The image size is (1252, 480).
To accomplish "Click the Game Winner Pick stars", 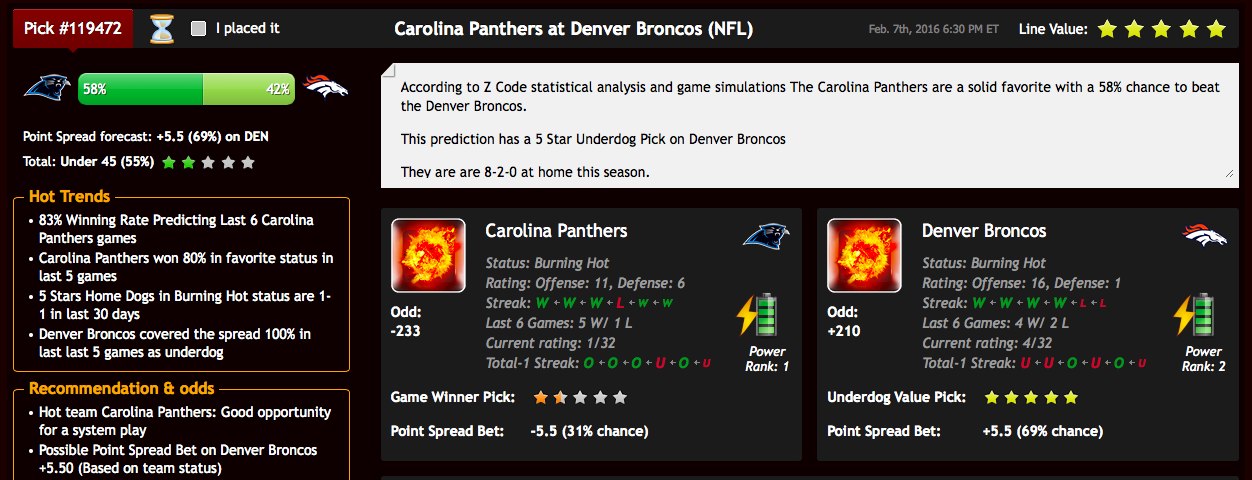I will click(580, 397).
